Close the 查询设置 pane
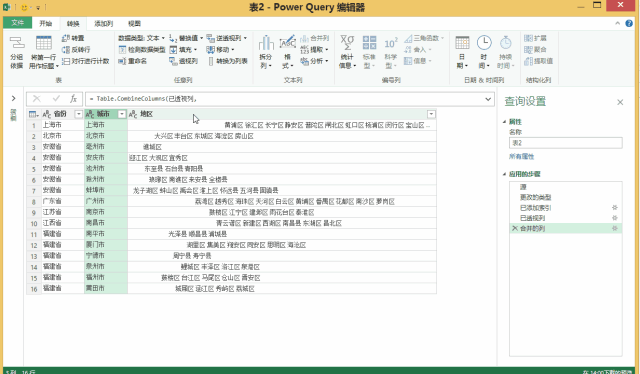The image size is (640, 374). pyautogui.click(x=620, y=102)
